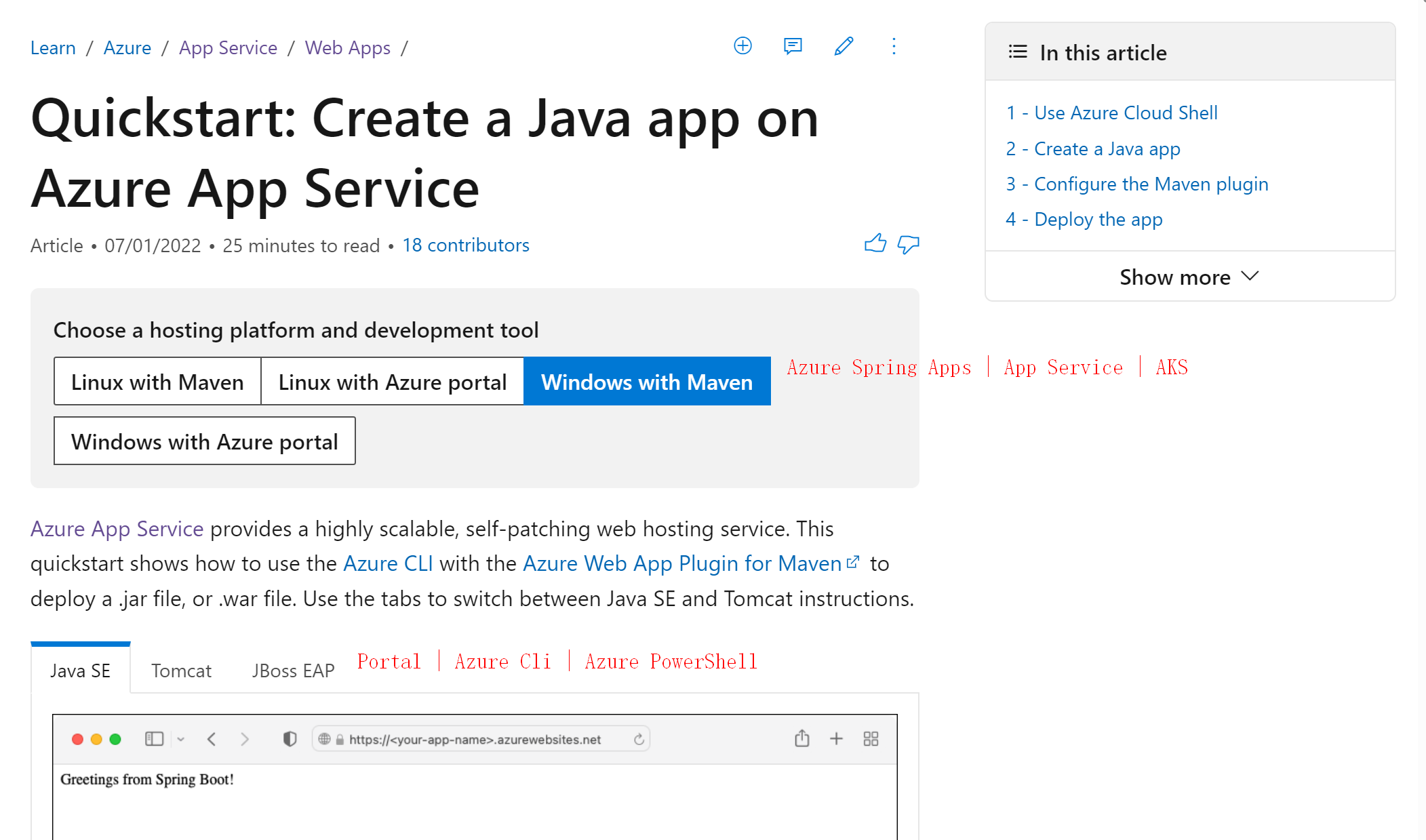Click the shield privacy icon in embedded browser
This screenshot has width=1426, height=840.
[290, 739]
